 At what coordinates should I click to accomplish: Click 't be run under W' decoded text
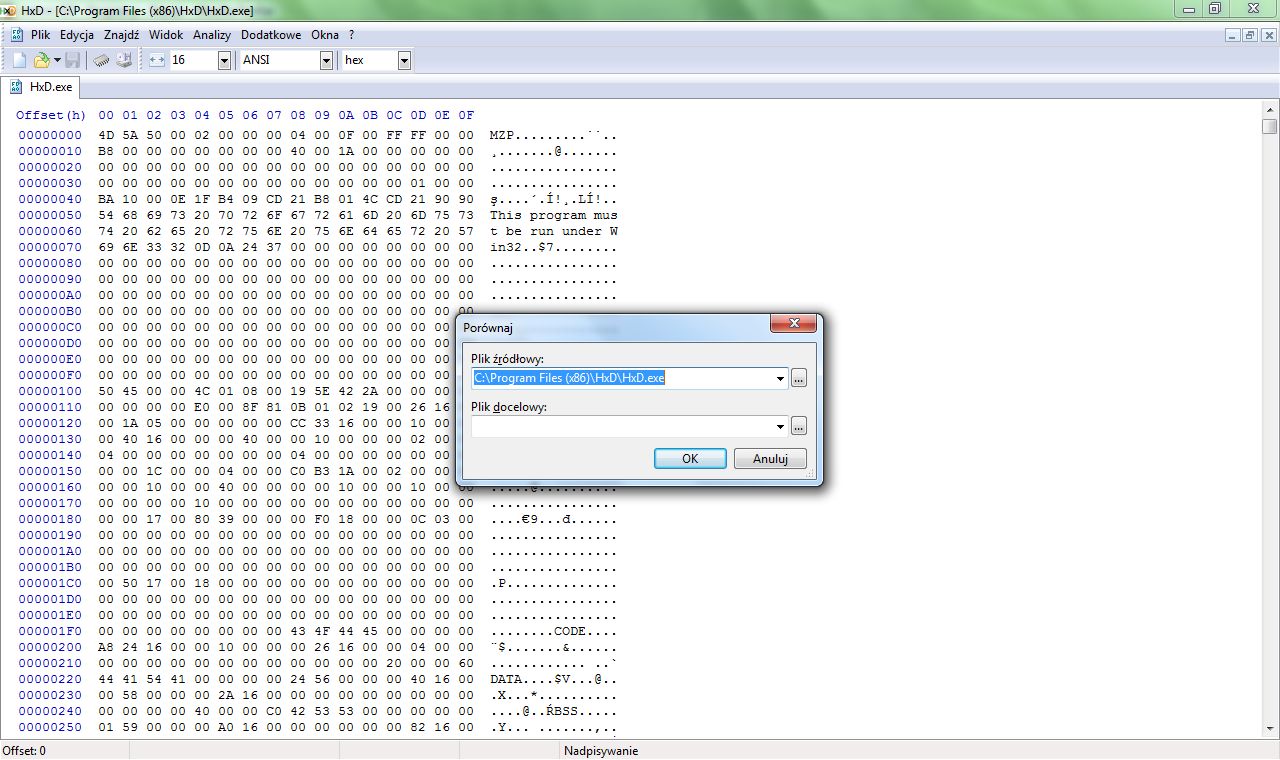pos(554,231)
